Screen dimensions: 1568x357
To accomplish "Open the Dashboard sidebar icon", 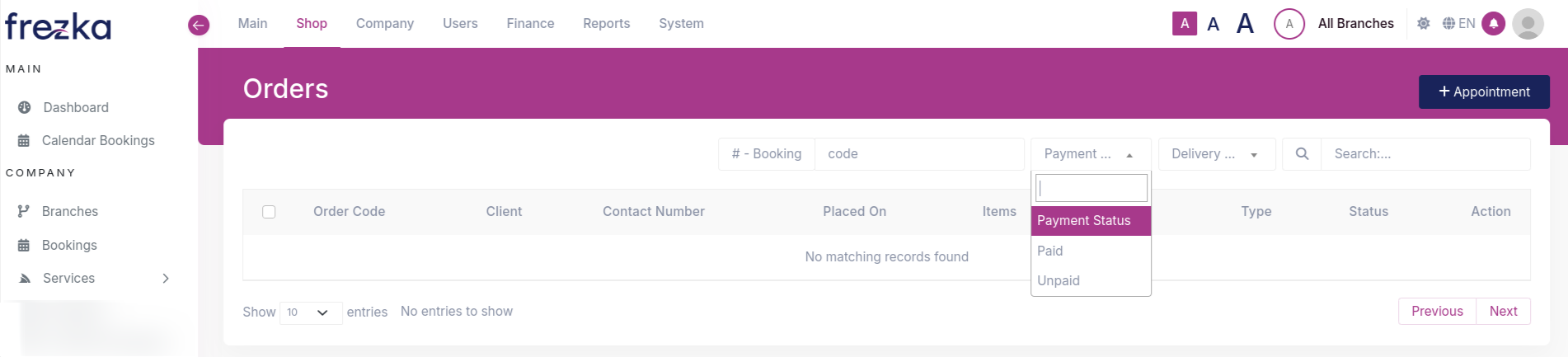I will pos(25,107).
